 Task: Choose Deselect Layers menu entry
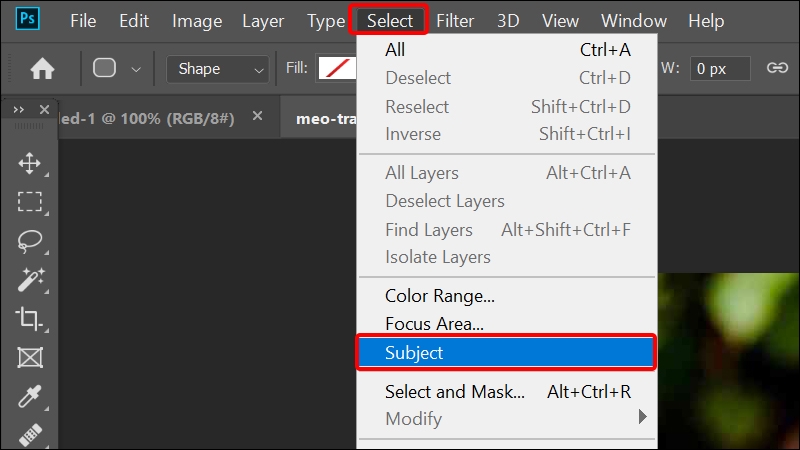[x=507, y=201]
